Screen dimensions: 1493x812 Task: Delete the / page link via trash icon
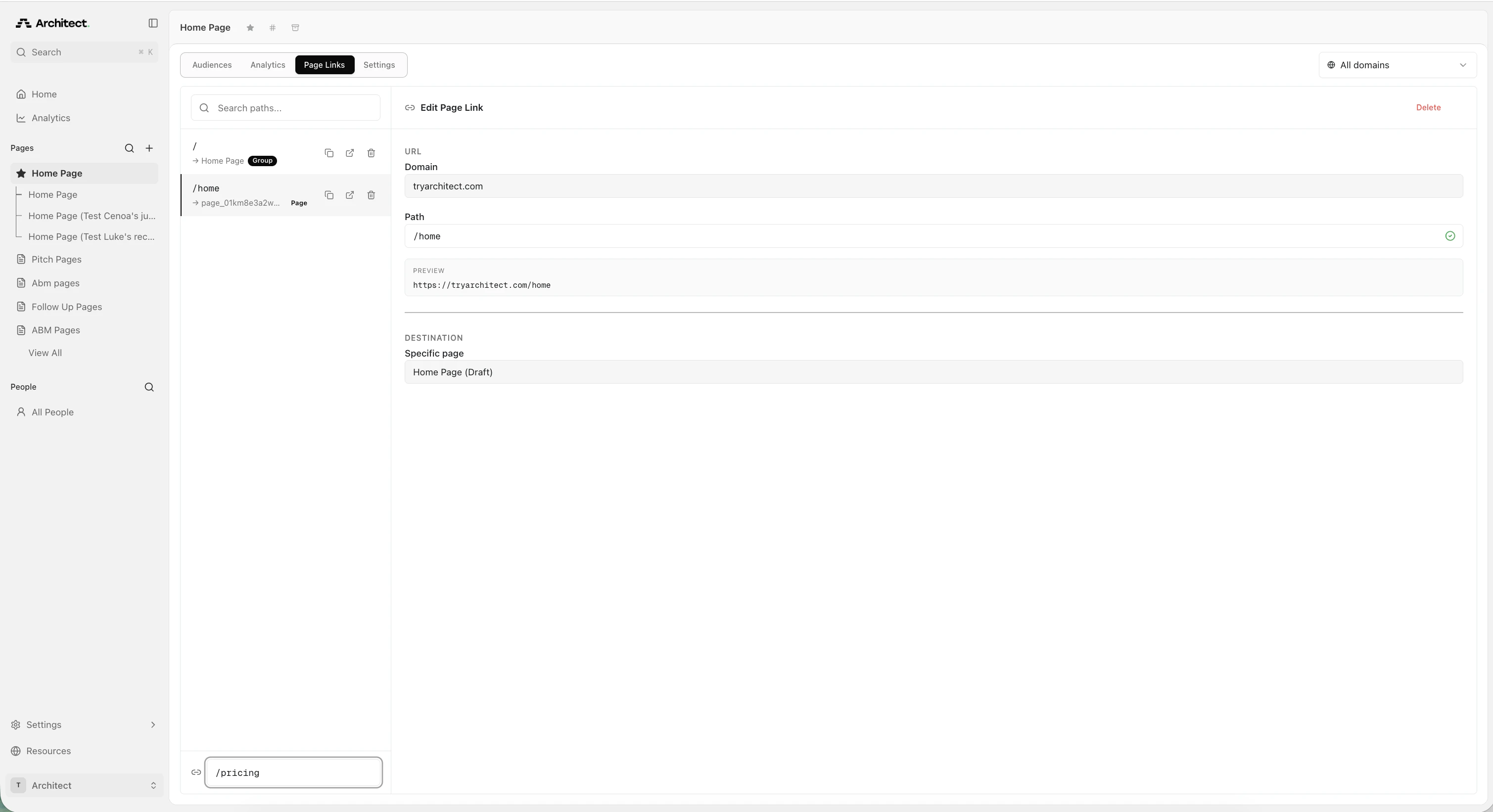[371, 153]
